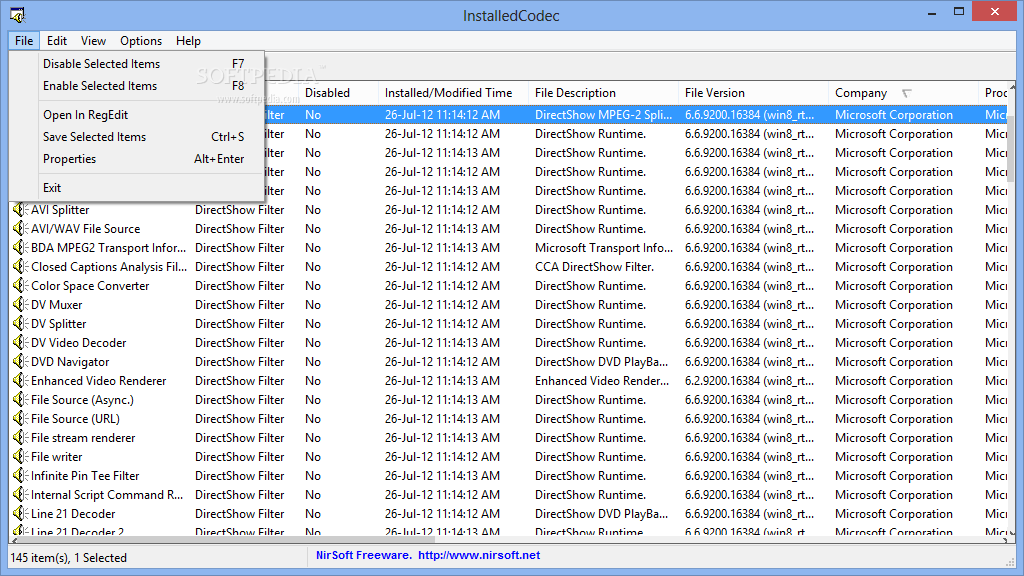Select the AVI/WAV File Source row name
Viewport: 1024px width, 576px height.
pyautogui.click(x=86, y=229)
